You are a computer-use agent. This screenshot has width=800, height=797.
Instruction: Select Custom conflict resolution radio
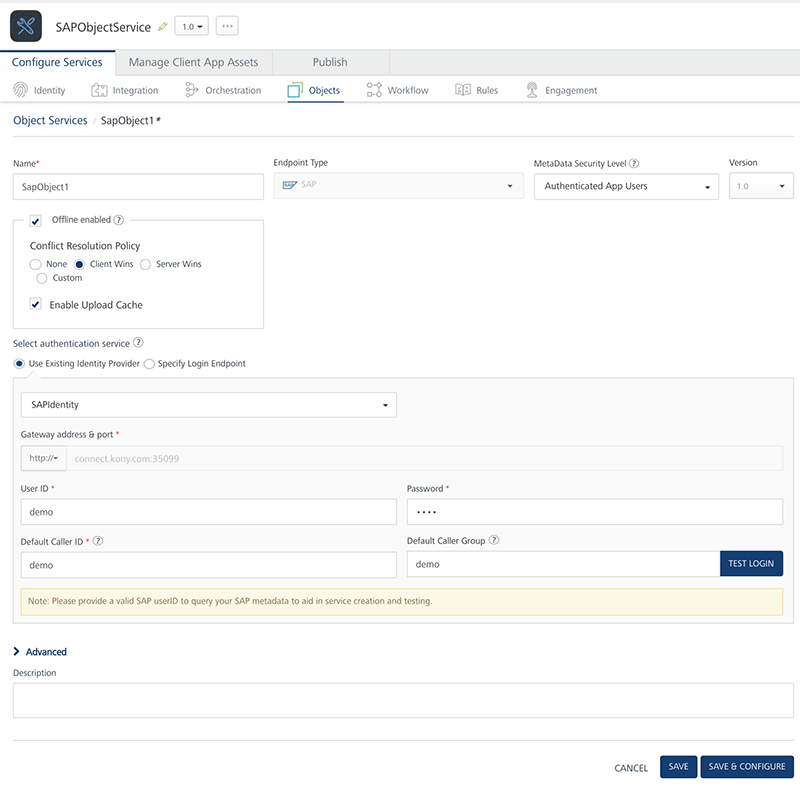tap(42, 278)
